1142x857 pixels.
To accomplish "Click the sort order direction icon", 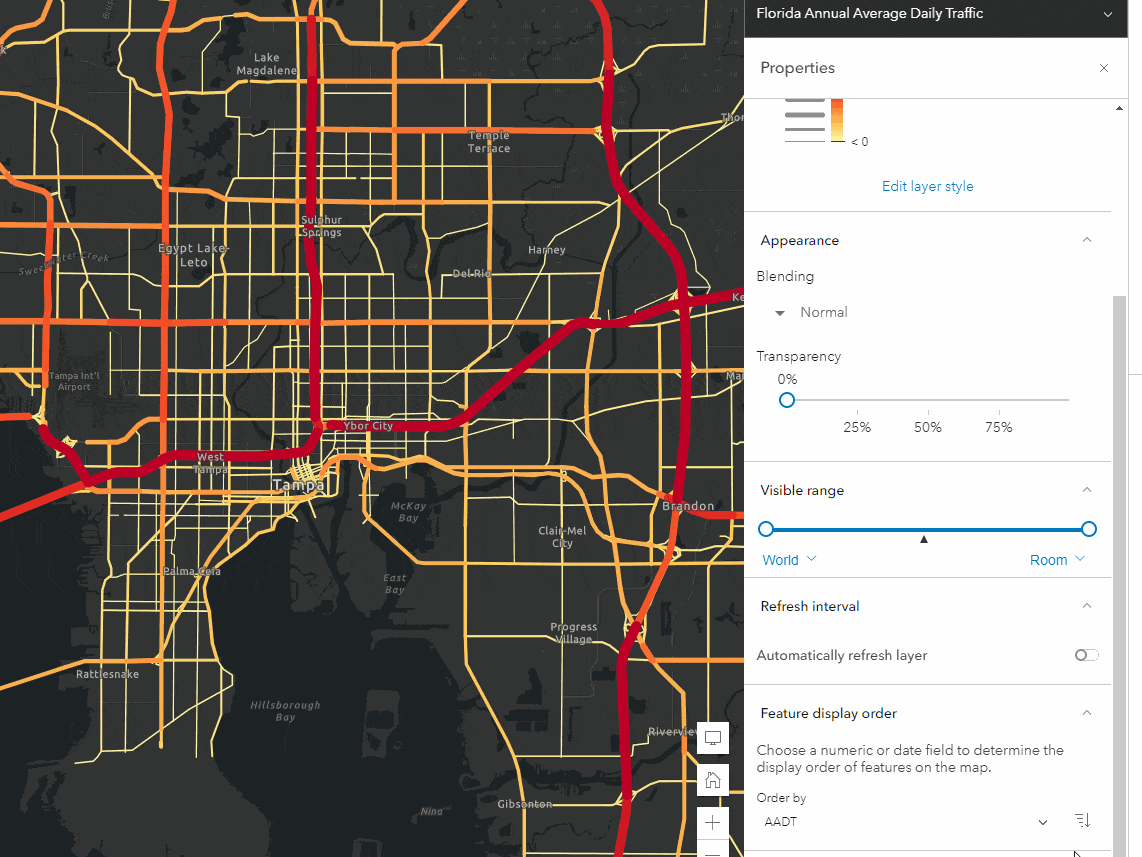I will tap(1082, 821).
